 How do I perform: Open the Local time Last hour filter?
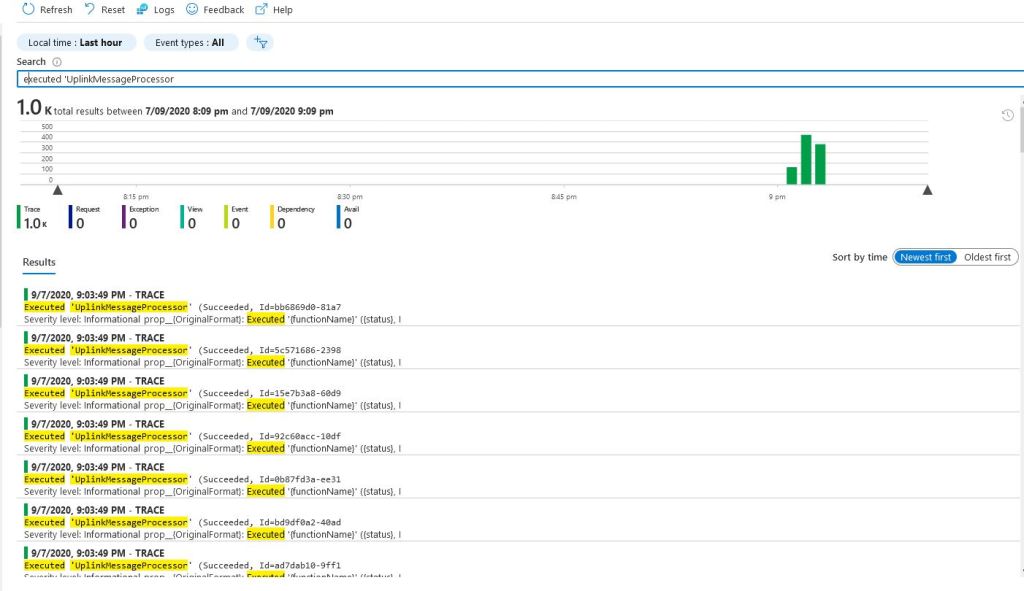point(75,42)
